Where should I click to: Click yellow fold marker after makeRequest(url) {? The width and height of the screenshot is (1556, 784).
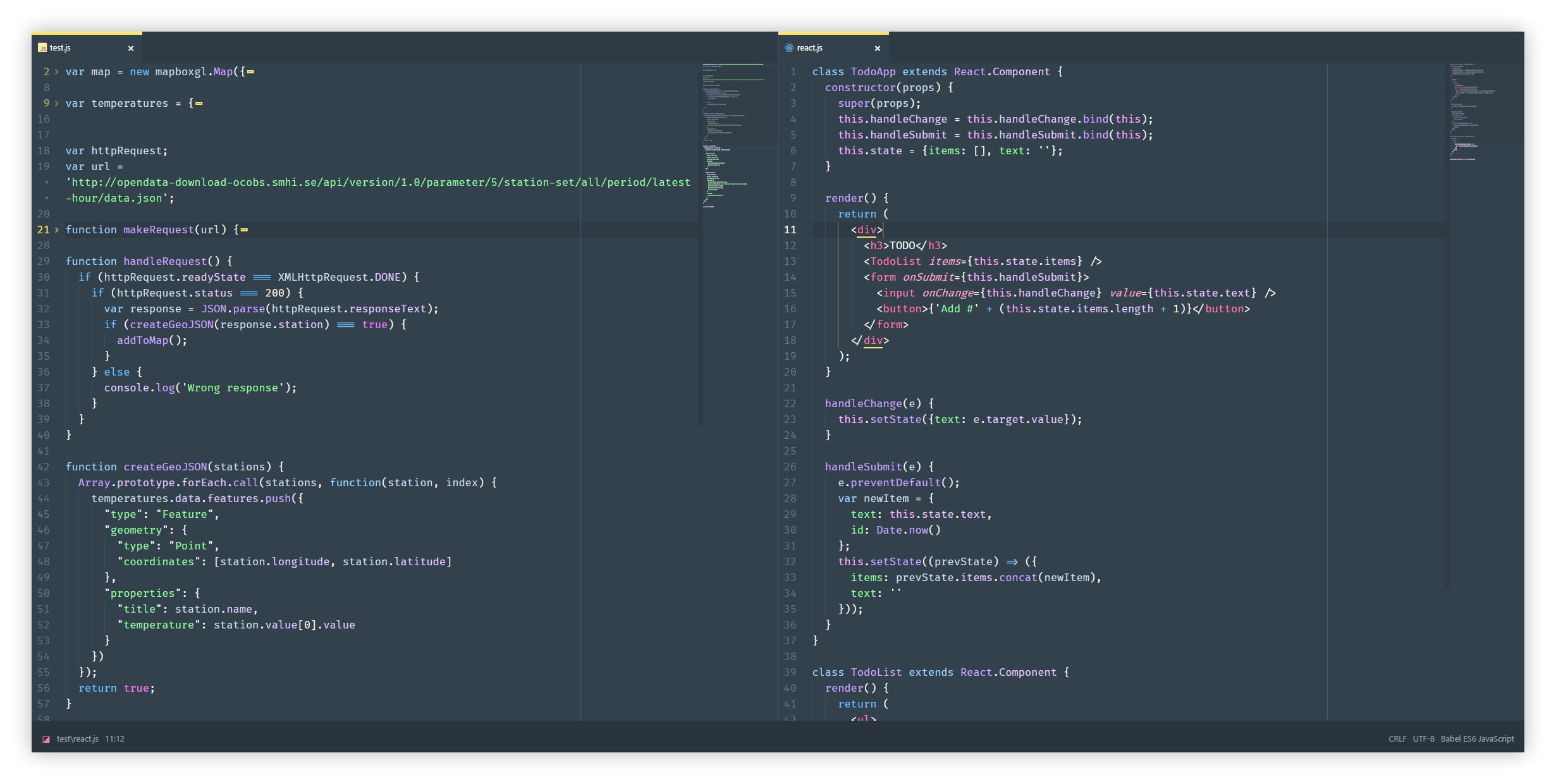click(x=245, y=230)
